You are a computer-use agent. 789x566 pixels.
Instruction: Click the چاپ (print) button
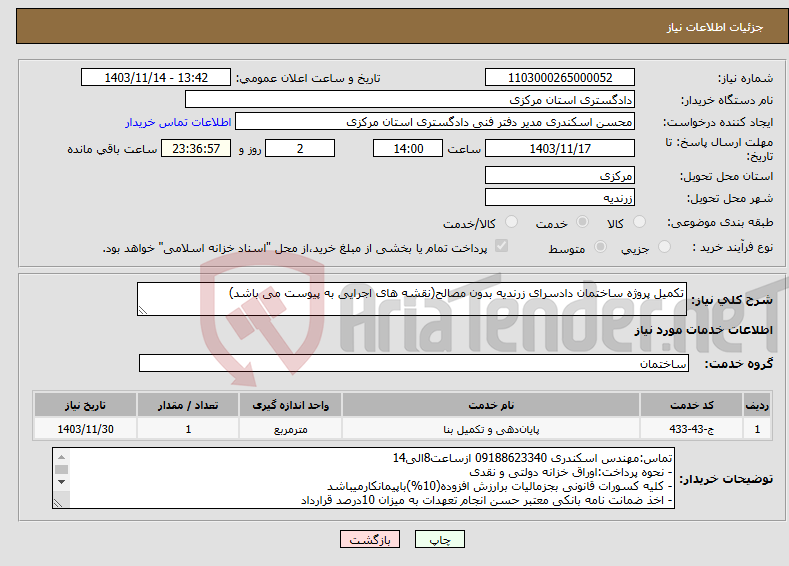click(439, 539)
